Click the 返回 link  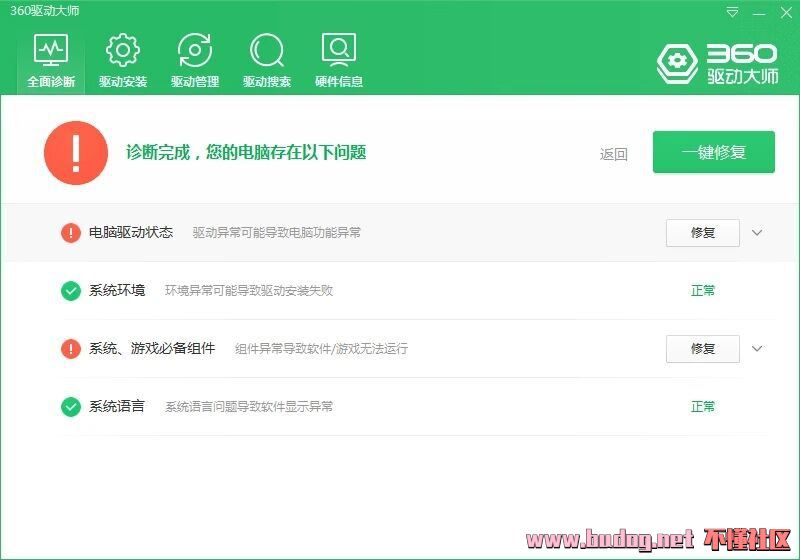[x=613, y=154]
